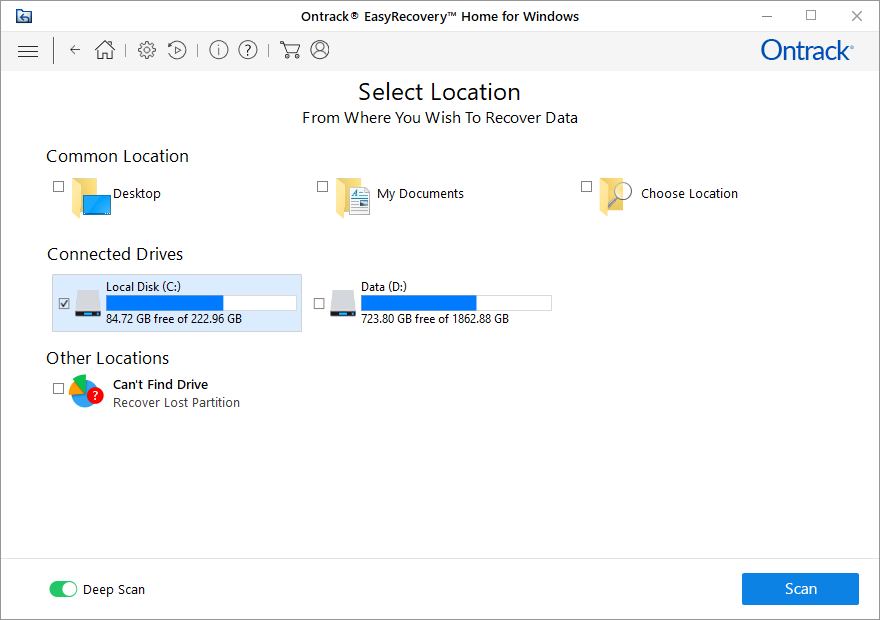Click the My Documents label
880x620 pixels.
420,194
